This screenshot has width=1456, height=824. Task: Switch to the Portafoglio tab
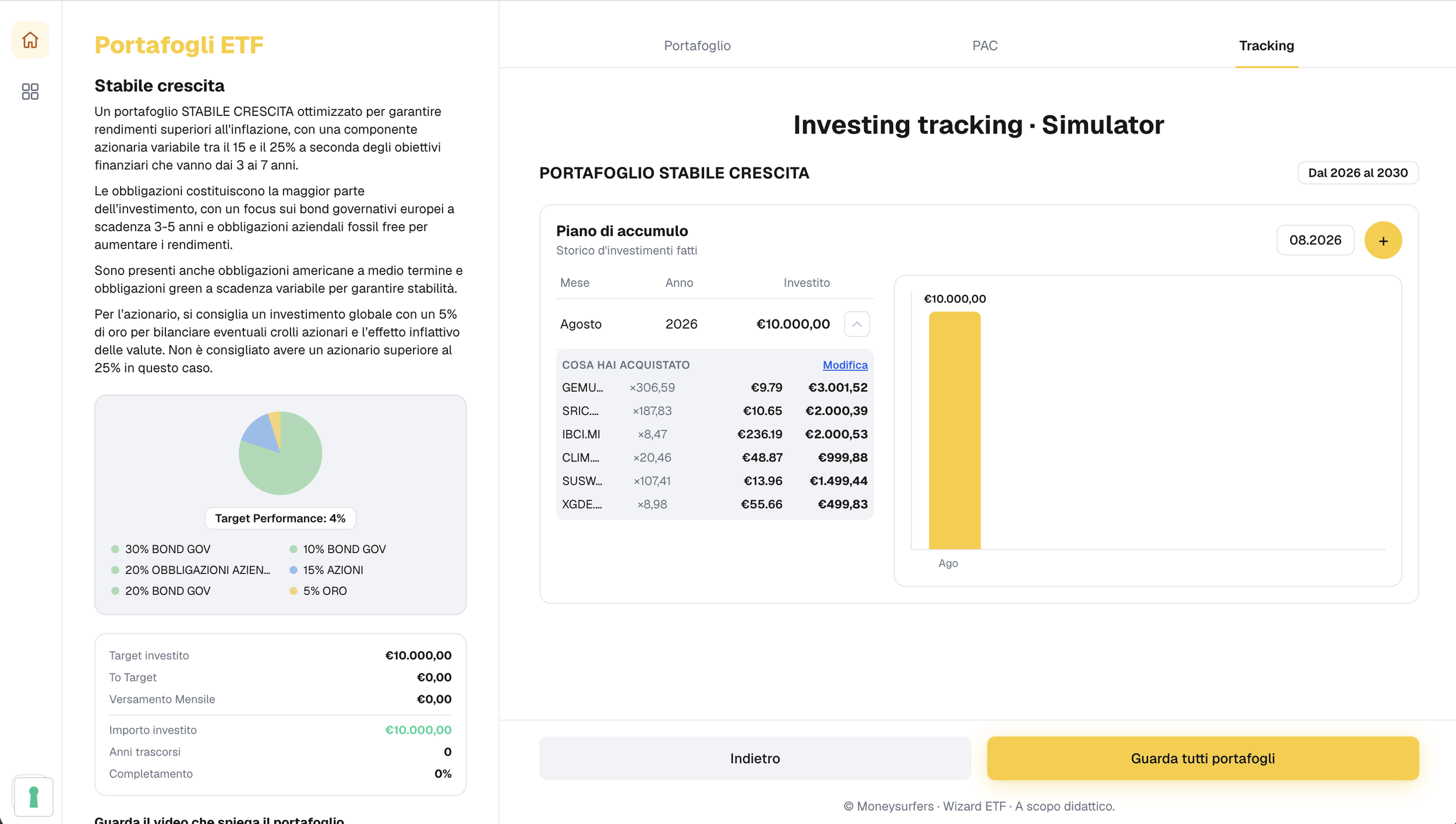pos(697,45)
